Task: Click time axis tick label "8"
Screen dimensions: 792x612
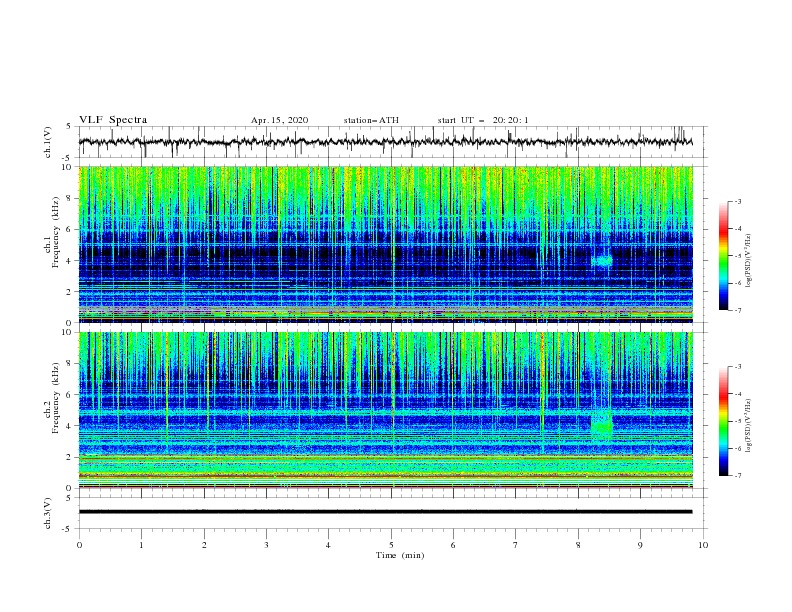Action: (578, 545)
